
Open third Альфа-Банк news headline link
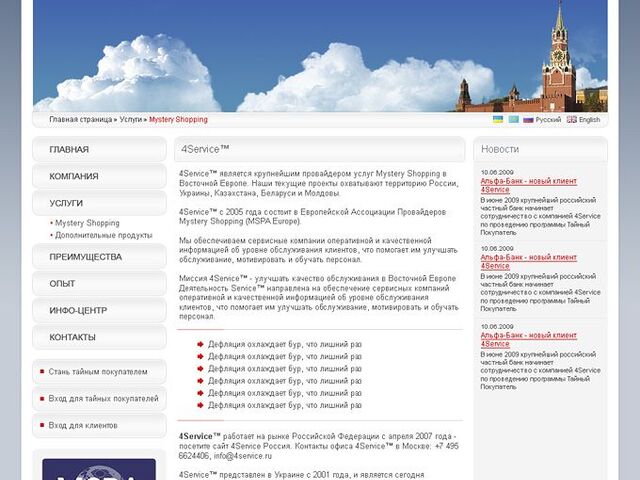tap(529, 340)
